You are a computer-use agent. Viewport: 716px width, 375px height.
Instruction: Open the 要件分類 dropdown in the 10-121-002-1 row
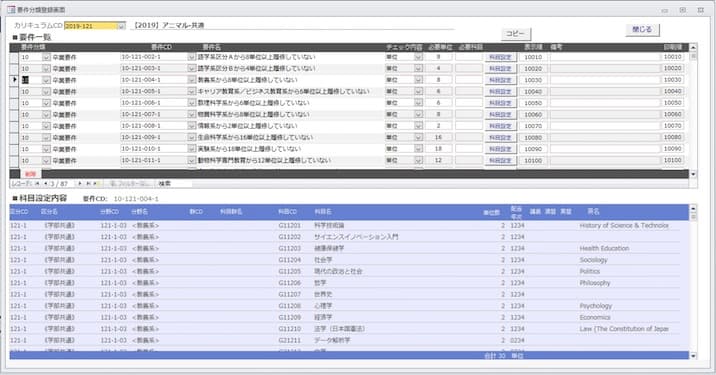(x=46, y=57)
